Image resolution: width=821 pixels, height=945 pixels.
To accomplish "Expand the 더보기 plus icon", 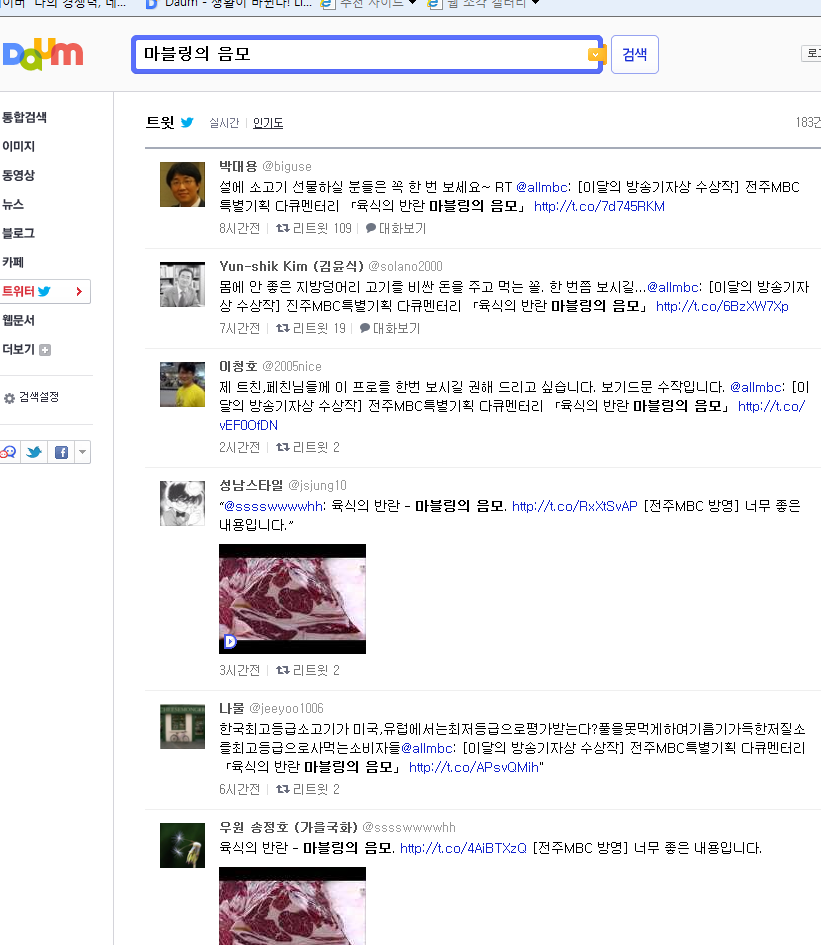I will click(x=45, y=350).
